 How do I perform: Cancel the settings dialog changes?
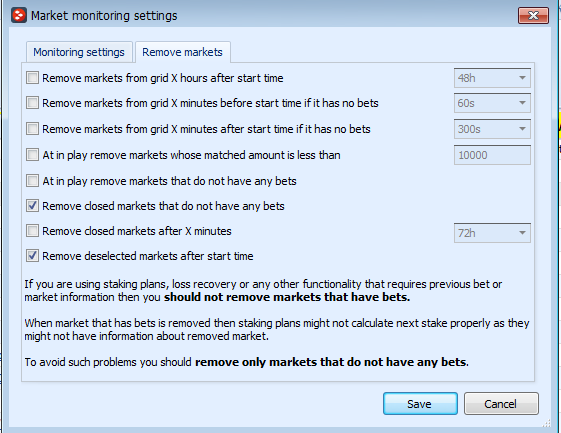[x=501, y=404]
